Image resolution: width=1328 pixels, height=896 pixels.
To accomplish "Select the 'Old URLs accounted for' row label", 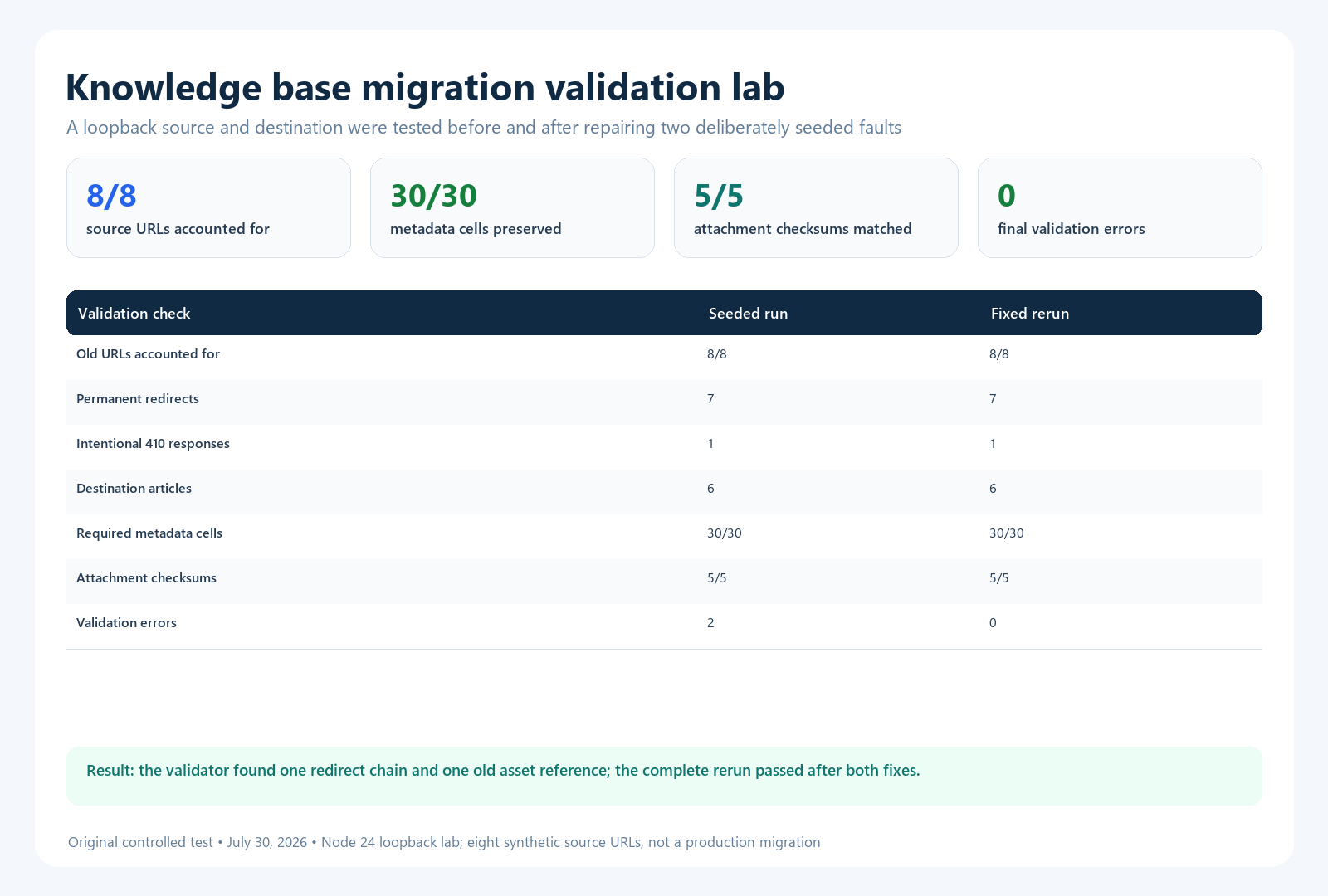I will (148, 354).
